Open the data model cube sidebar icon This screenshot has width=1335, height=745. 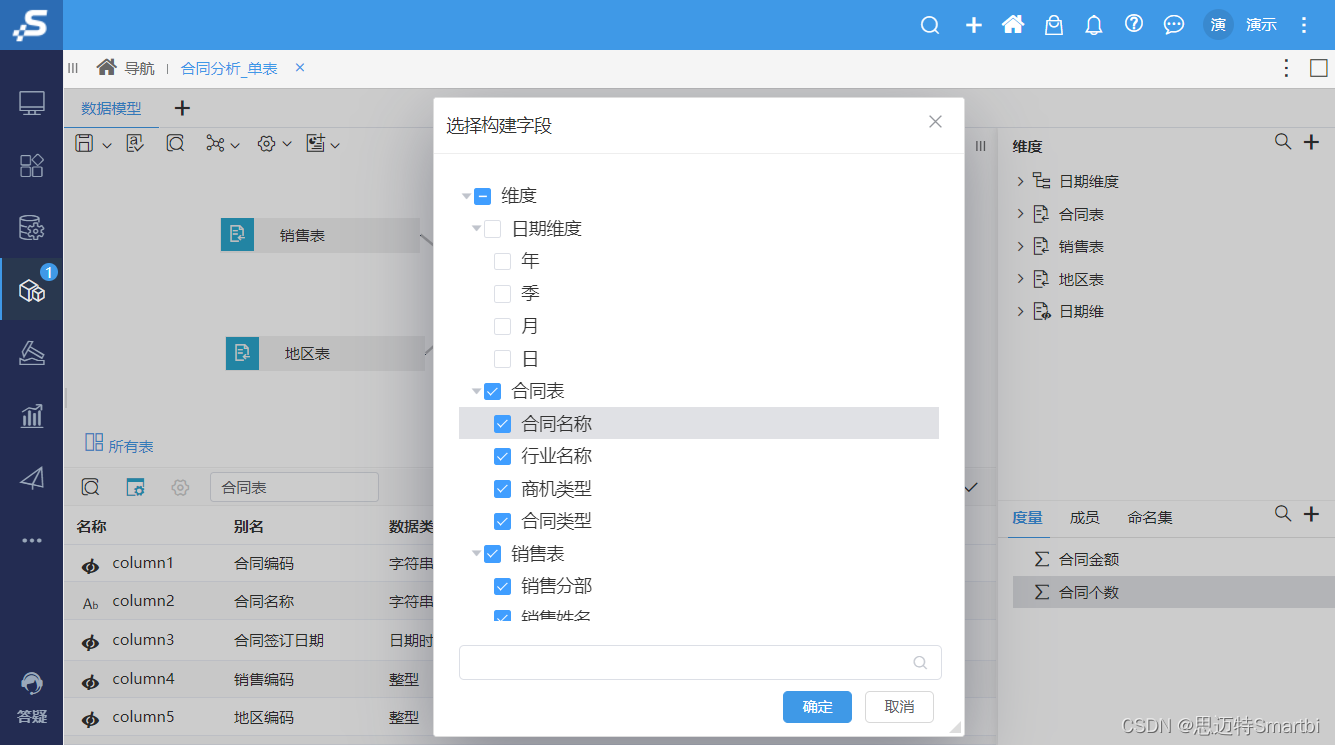[x=32, y=290]
